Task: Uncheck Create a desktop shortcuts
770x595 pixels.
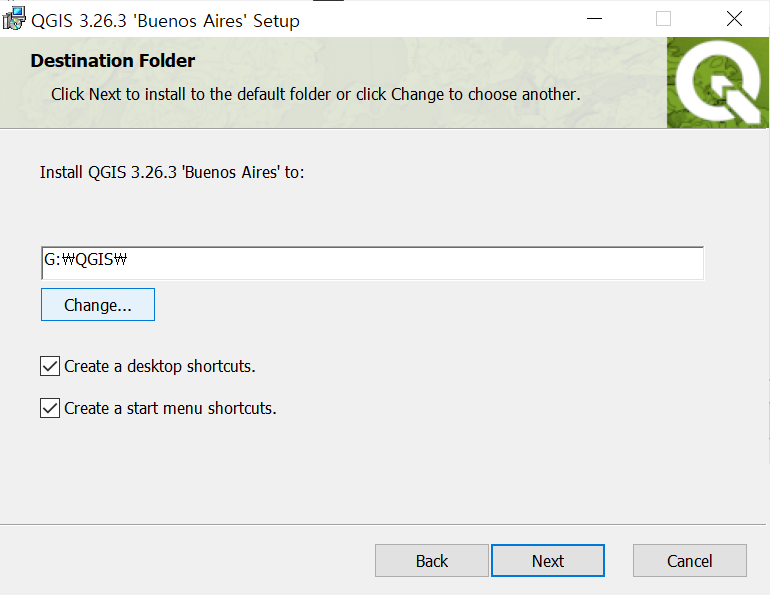Action: (x=50, y=366)
